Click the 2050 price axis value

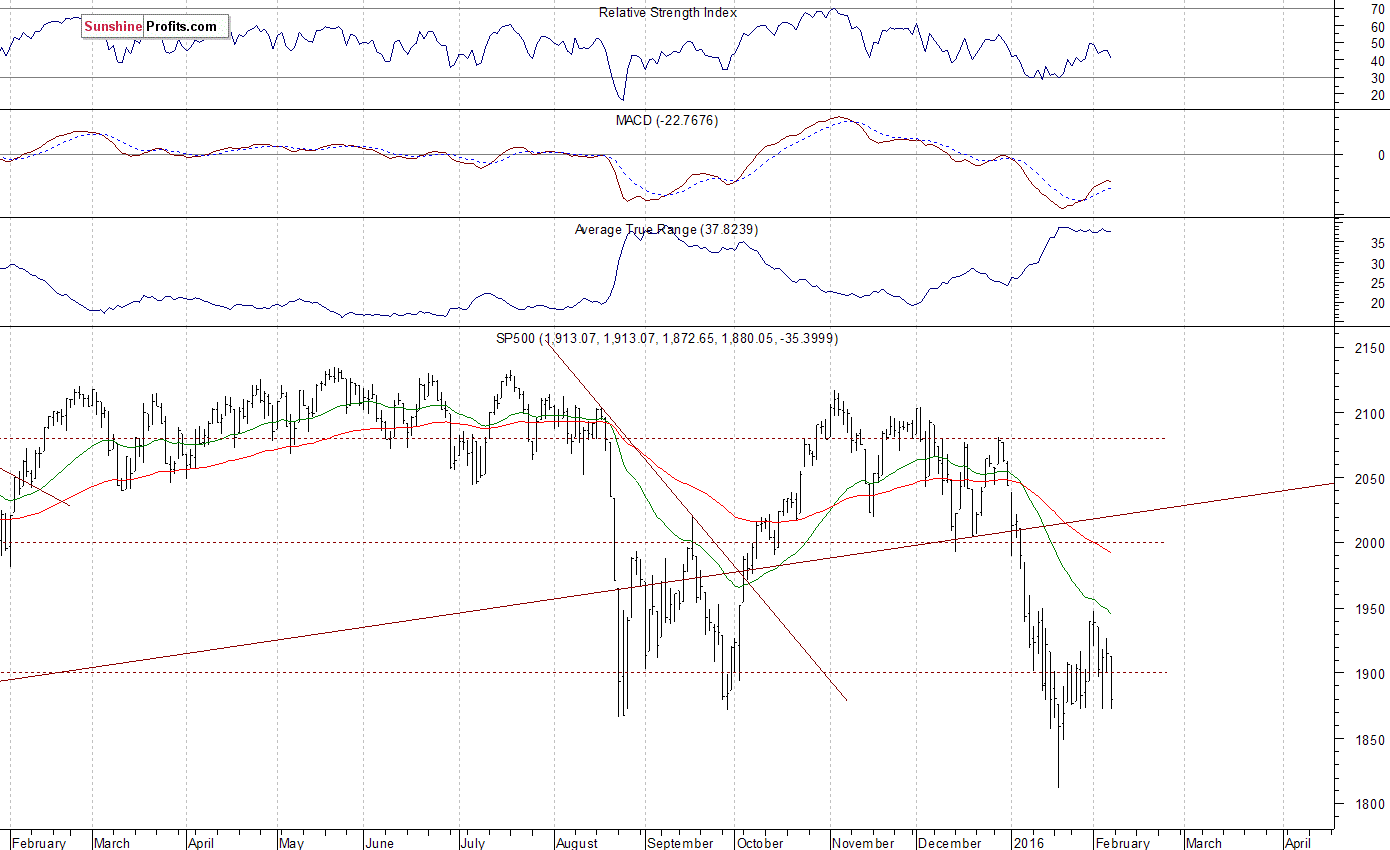[x=1369, y=479]
